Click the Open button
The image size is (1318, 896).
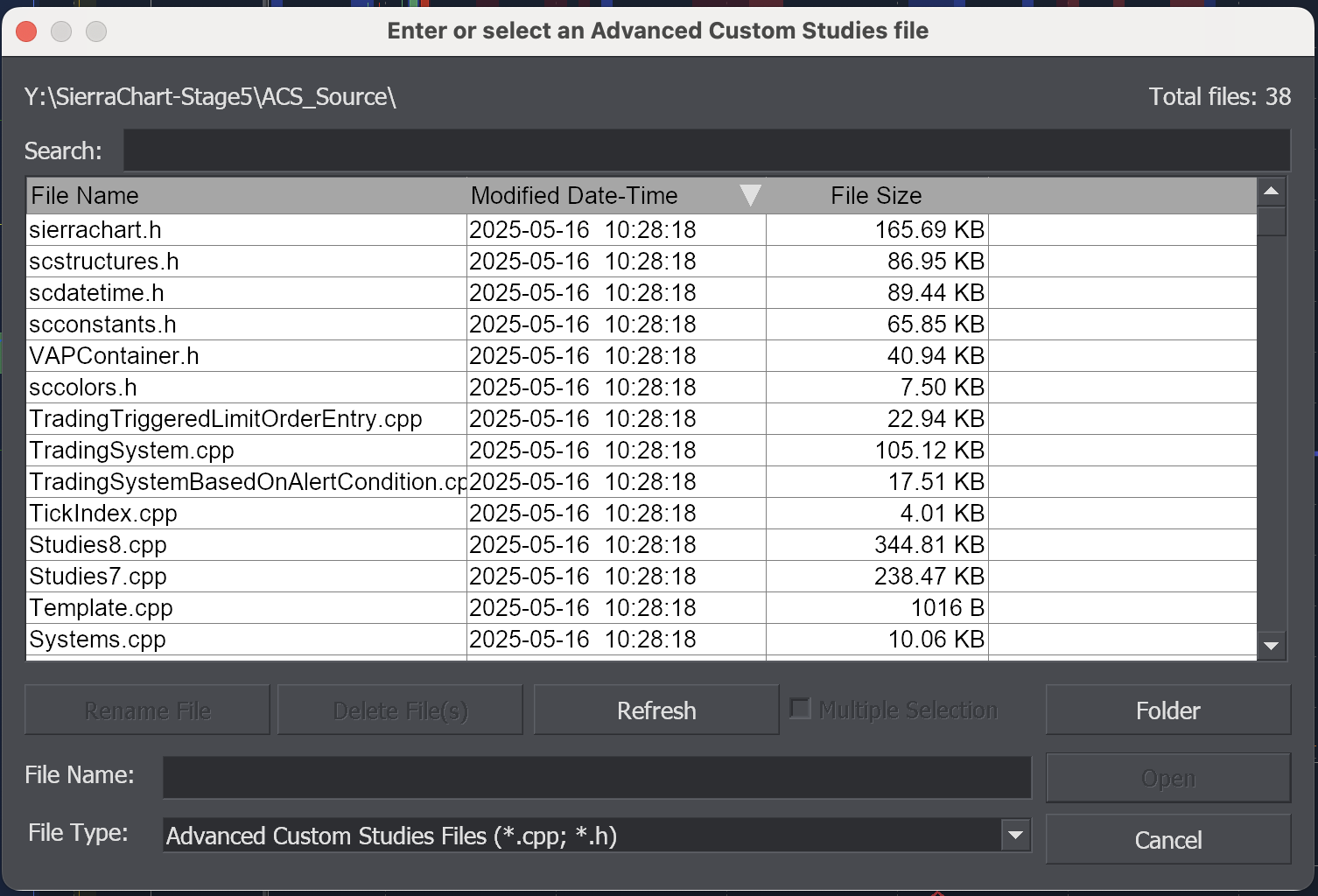point(1168,778)
